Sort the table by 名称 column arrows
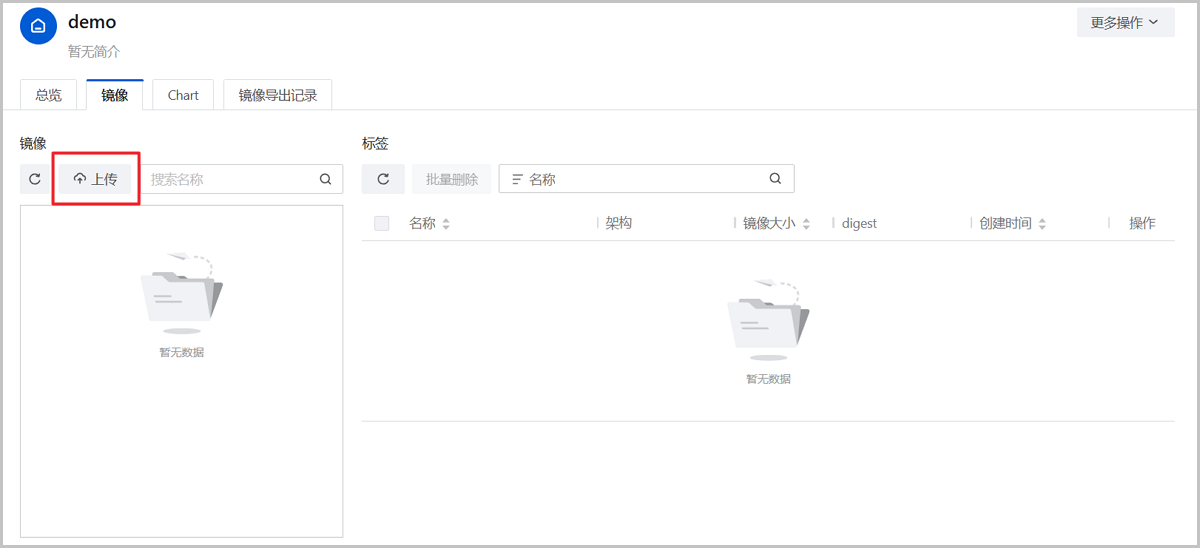Image resolution: width=1200 pixels, height=548 pixels. click(x=446, y=224)
